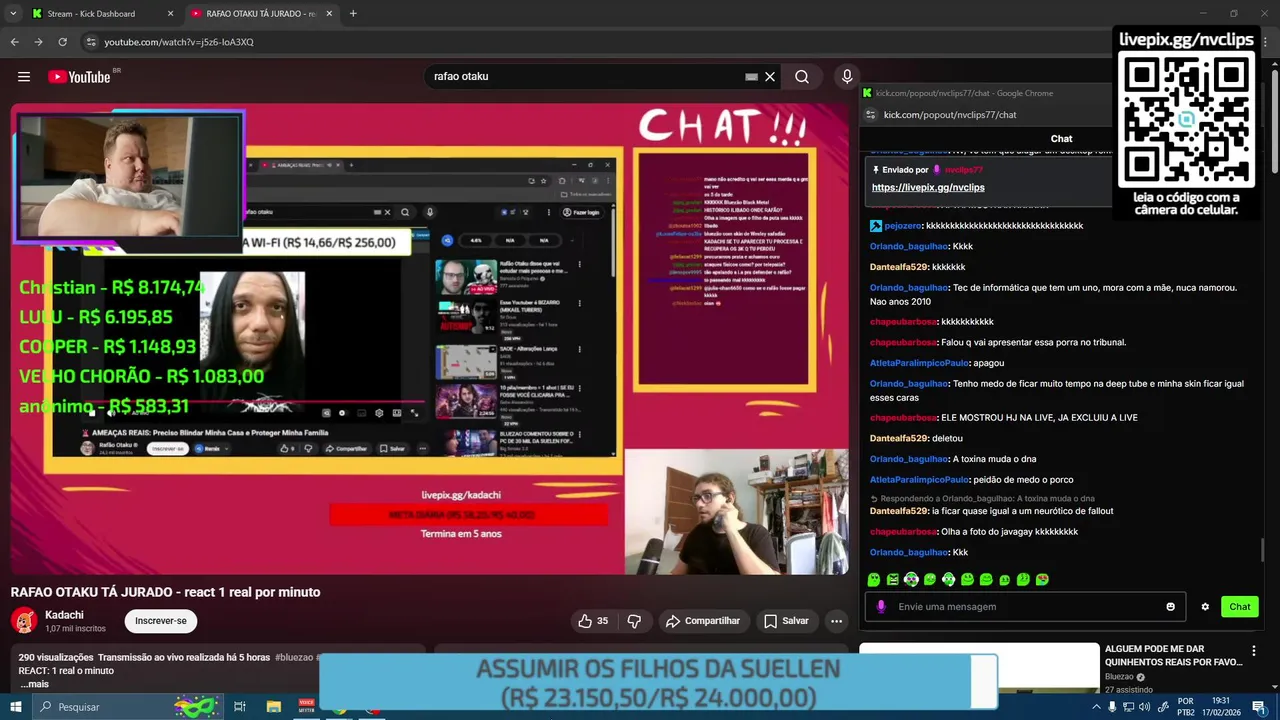Open user Orlando_bagulhao from the 'Kkkk' message

[x=908, y=246]
